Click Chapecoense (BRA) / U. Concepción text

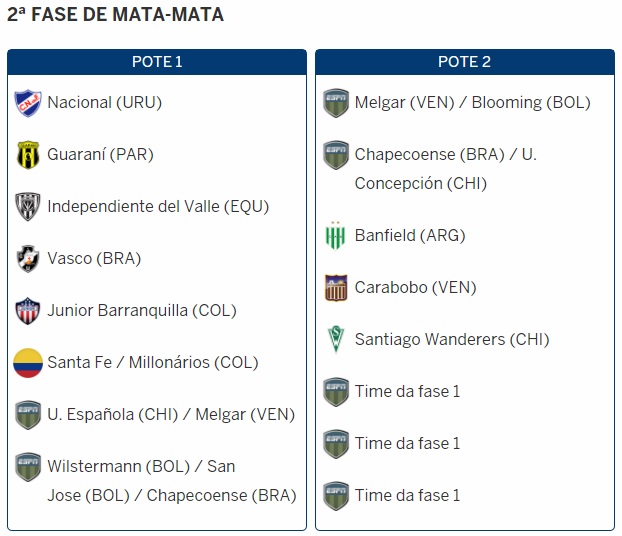coord(445,169)
